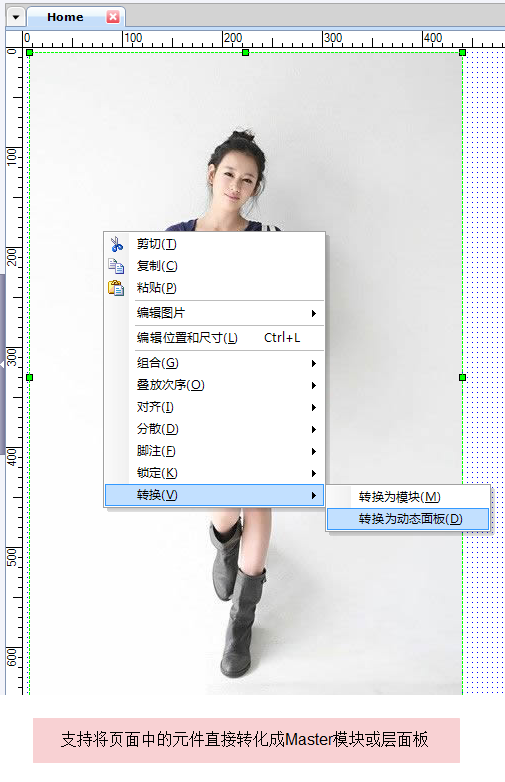The image size is (505, 782).
Task: Click the left-middle green resize handle
Action: 29,378
